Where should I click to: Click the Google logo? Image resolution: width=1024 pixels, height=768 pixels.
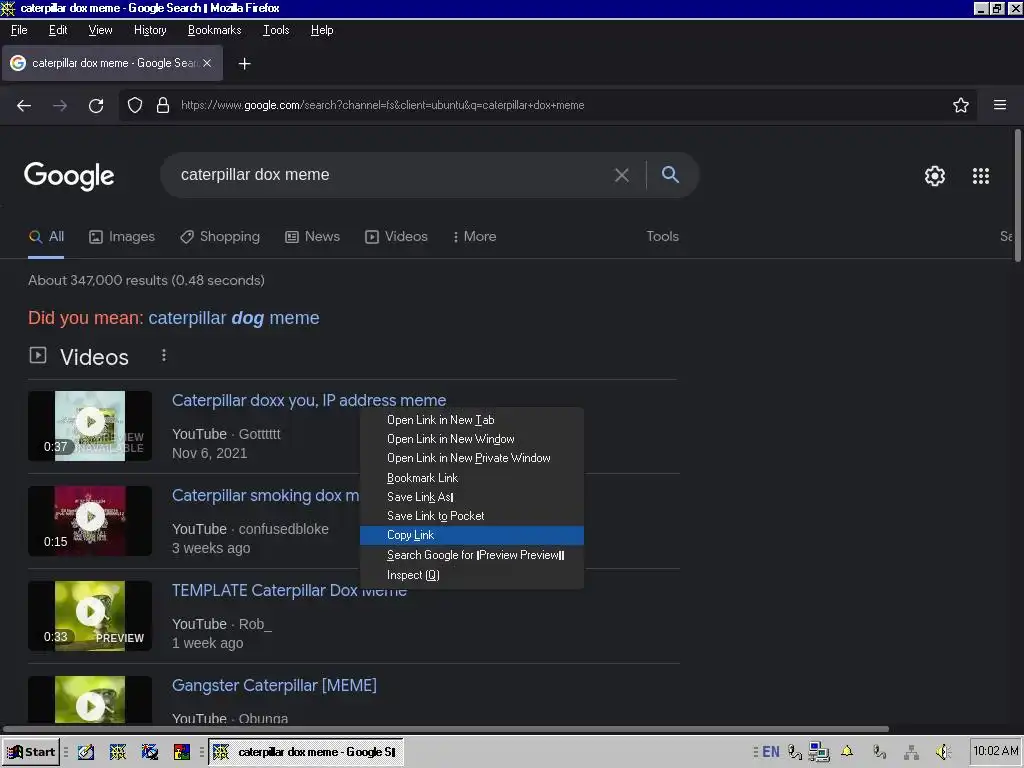pyautogui.click(x=69, y=176)
